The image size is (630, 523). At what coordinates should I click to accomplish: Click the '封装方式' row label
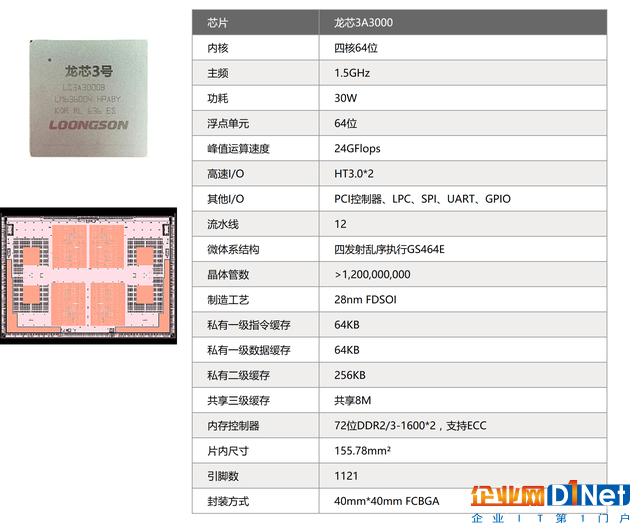228,501
